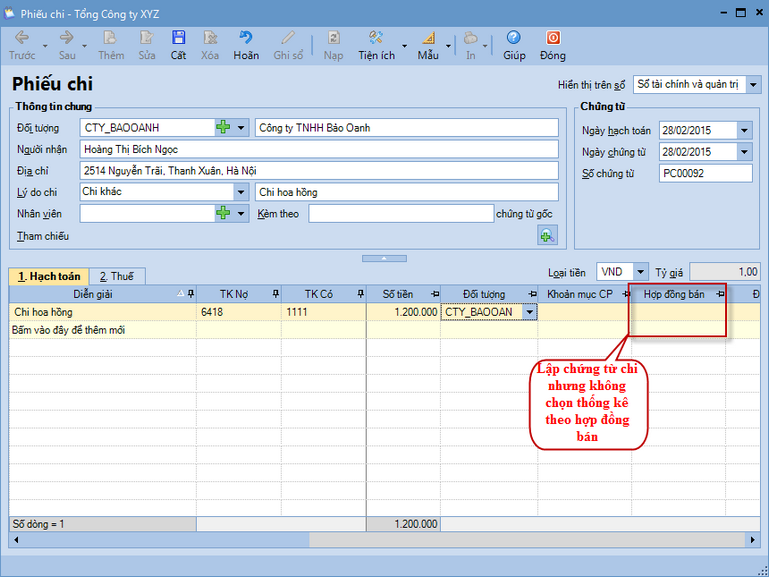Click the Người nhận name field
Screen dimensions: 769x577
(319, 149)
